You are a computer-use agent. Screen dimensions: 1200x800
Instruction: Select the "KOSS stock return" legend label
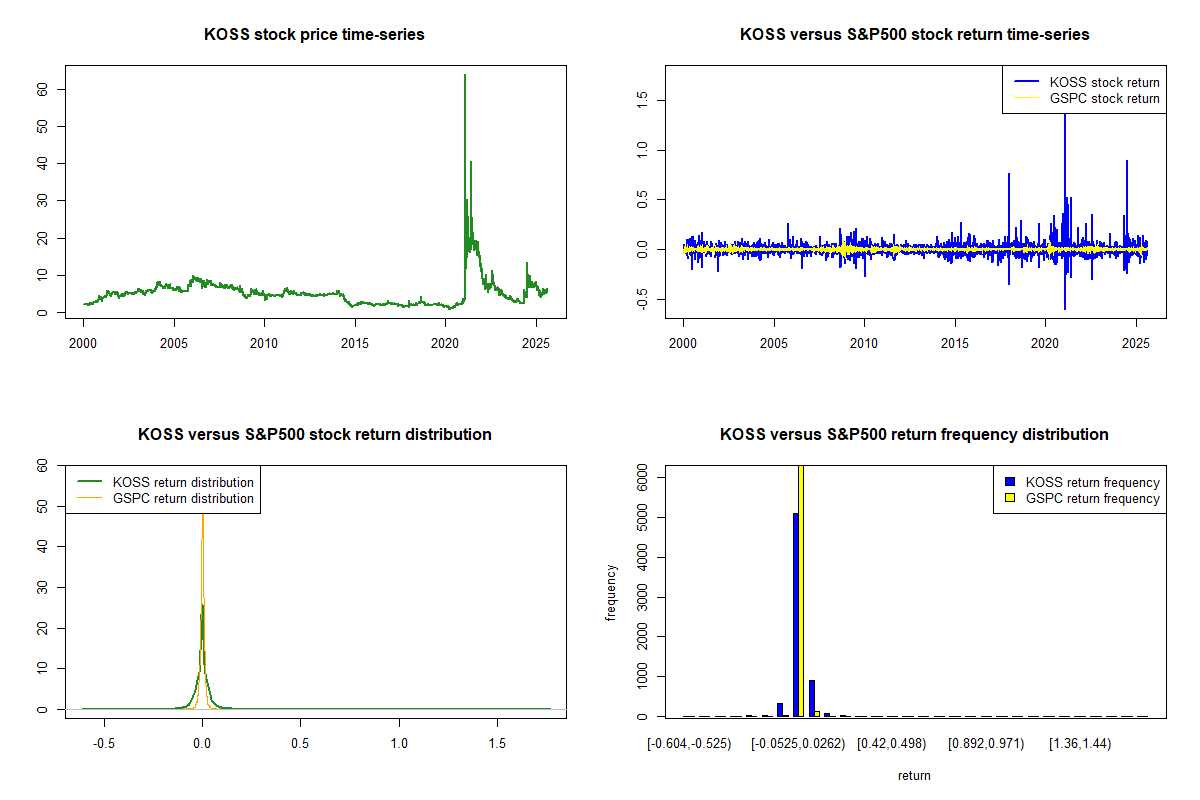point(1104,82)
